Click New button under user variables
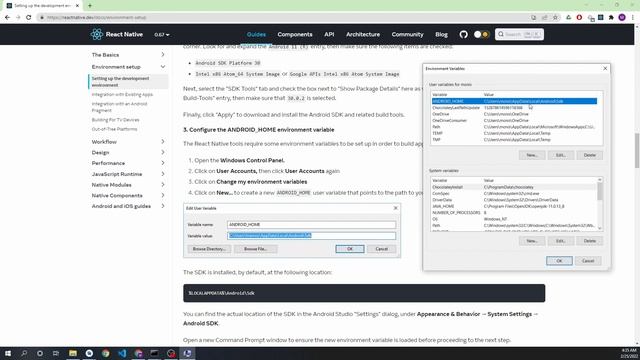 pos(532,155)
